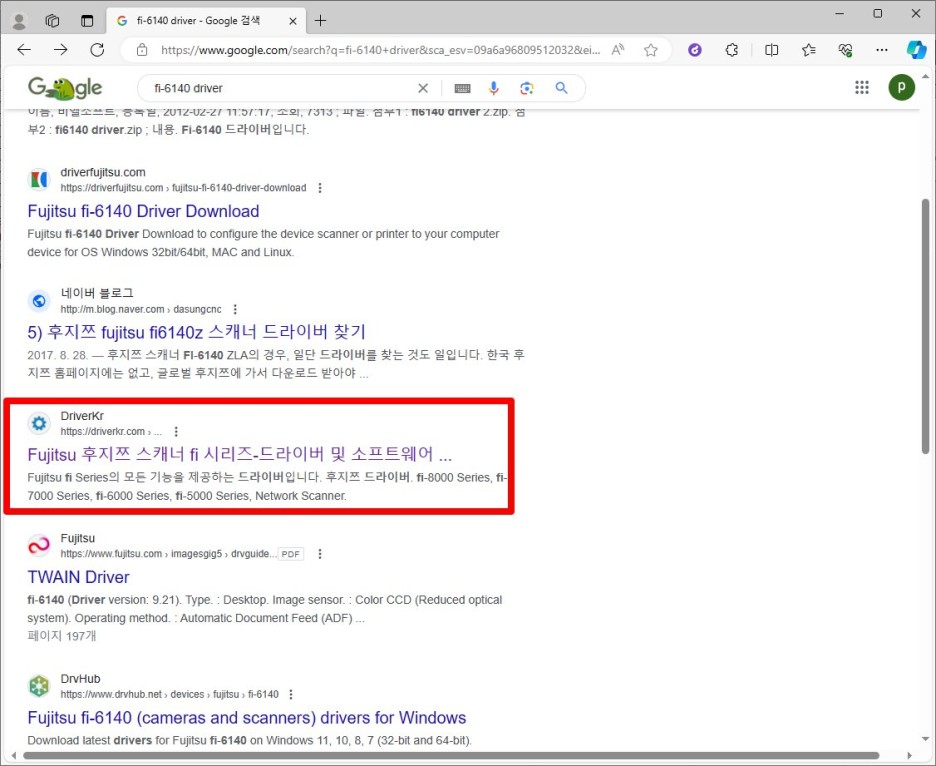Image resolution: width=936 pixels, height=766 pixels.
Task: Click the Fujitsu logo favicon
Action: (39, 546)
